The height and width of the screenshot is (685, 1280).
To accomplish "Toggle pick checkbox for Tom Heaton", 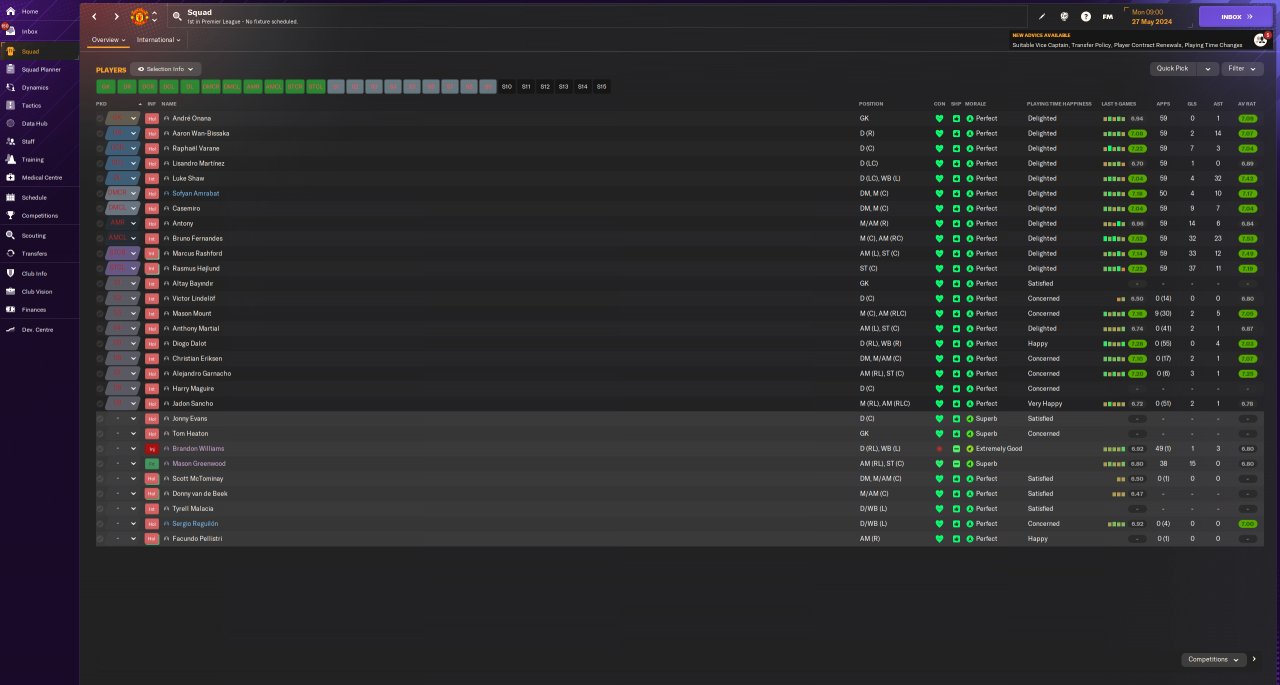I will 100,433.
